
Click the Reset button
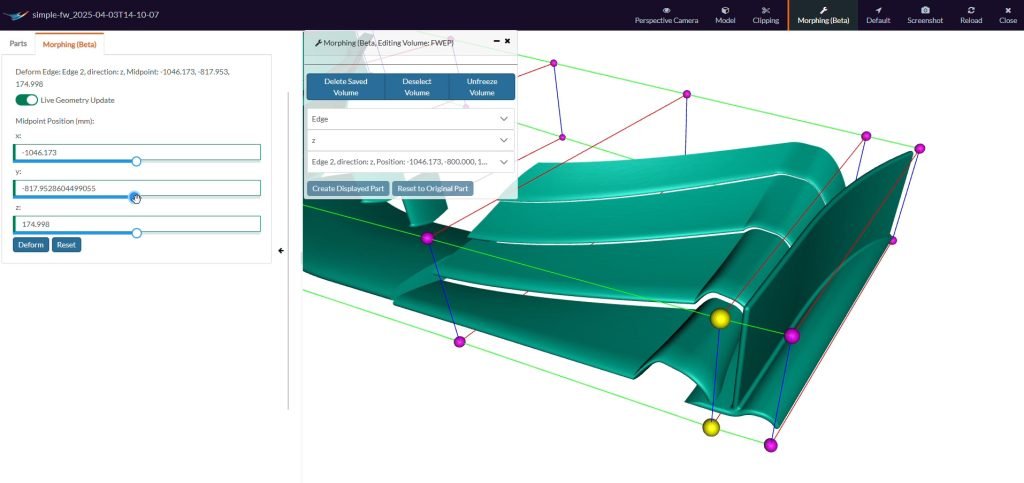tap(66, 245)
